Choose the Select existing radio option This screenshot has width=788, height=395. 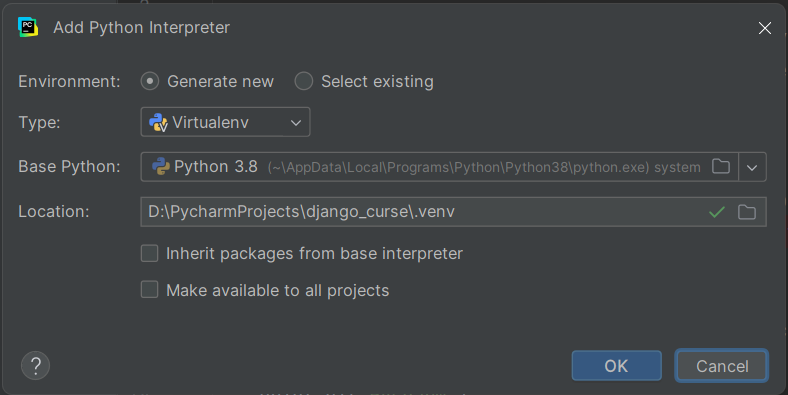304,81
